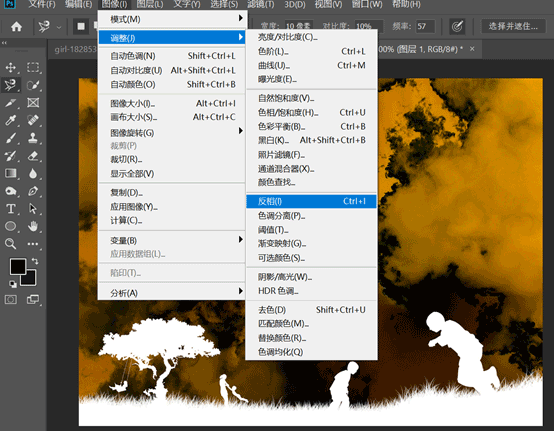Select the Gradient tool
Image resolution: width=554 pixels, height=431 pixels.
(x=10, y=173)
